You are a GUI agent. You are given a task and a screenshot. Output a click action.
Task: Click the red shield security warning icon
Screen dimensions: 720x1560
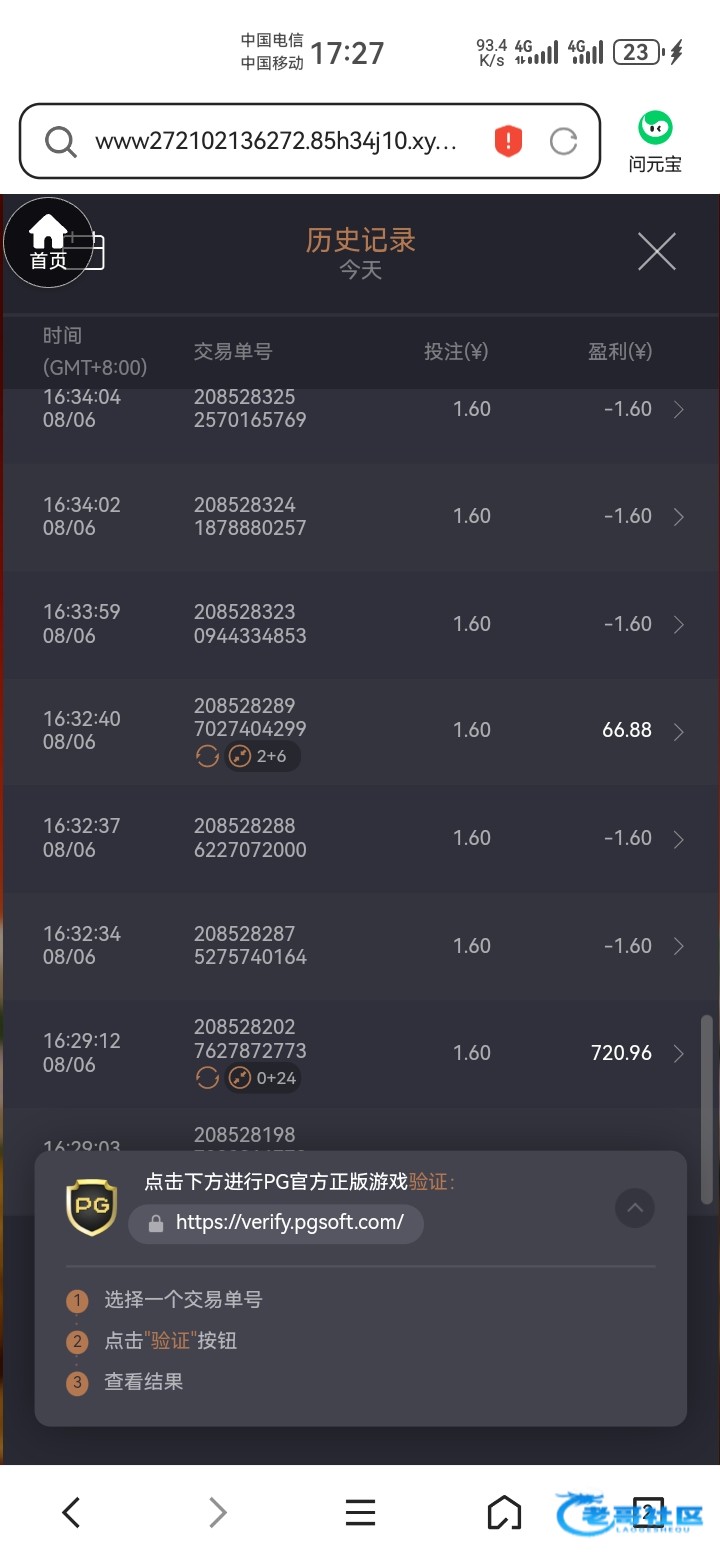pyautogui.click(x=508, y=141)
